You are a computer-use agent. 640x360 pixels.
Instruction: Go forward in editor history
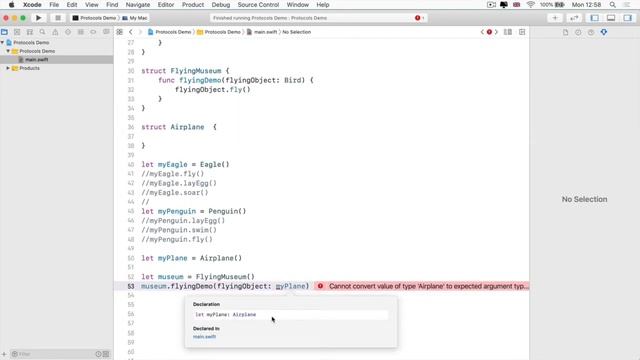coord(140,32)
